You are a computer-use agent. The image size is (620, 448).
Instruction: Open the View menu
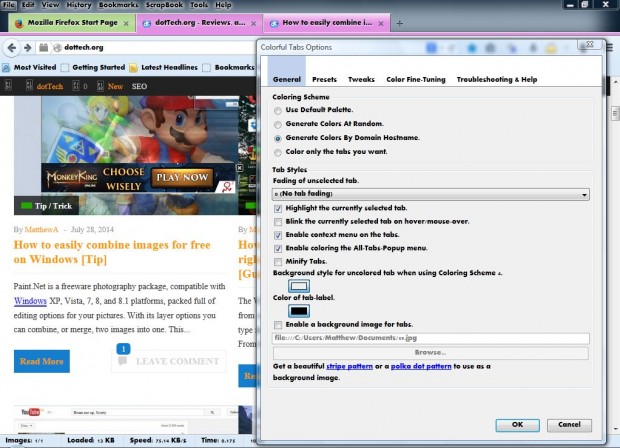[50, 5]
